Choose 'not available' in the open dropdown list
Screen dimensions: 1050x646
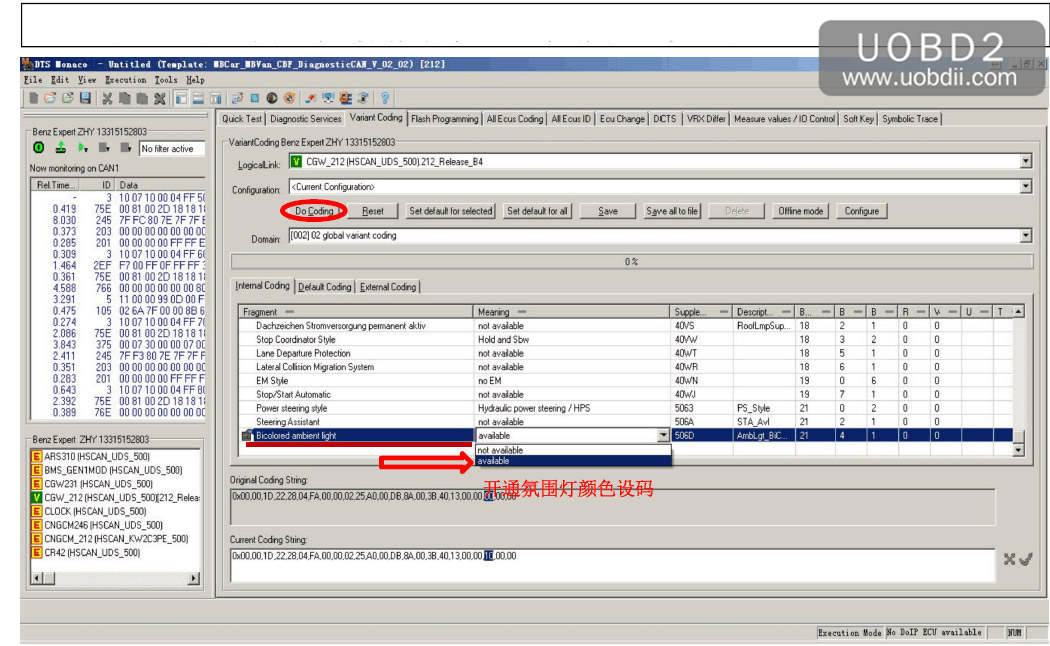click(x=573, y=451)
